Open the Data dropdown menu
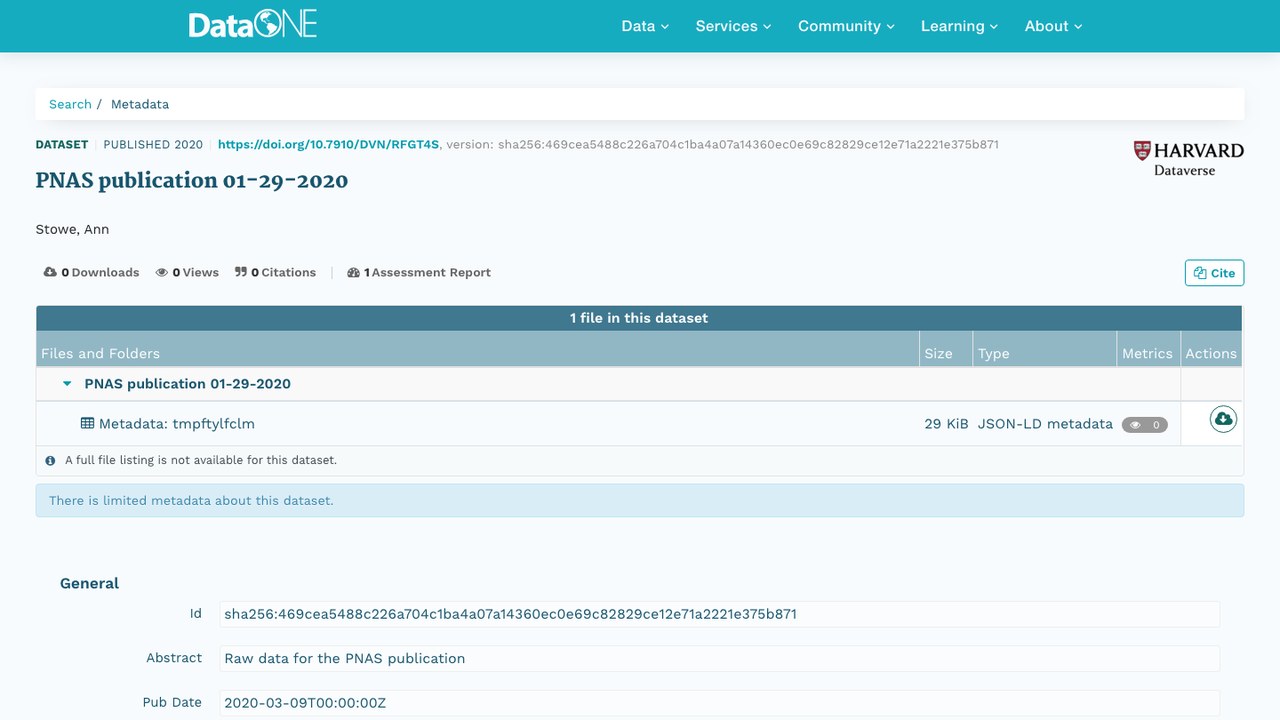 (x=645, y=26)
